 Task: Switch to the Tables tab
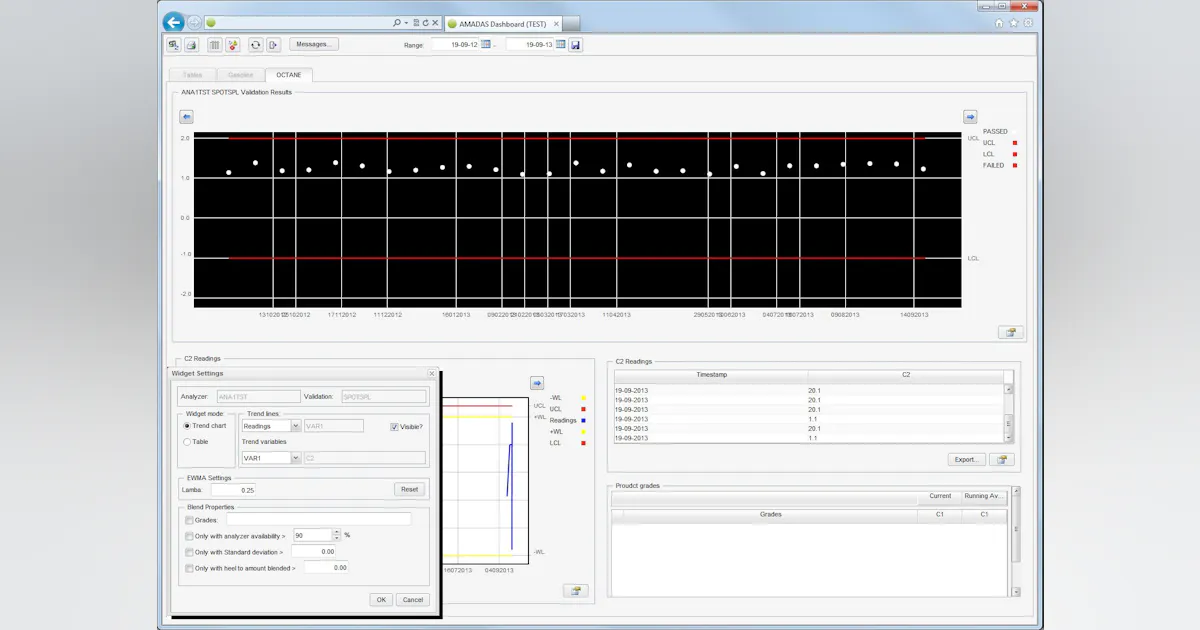[x=192, y=75]
